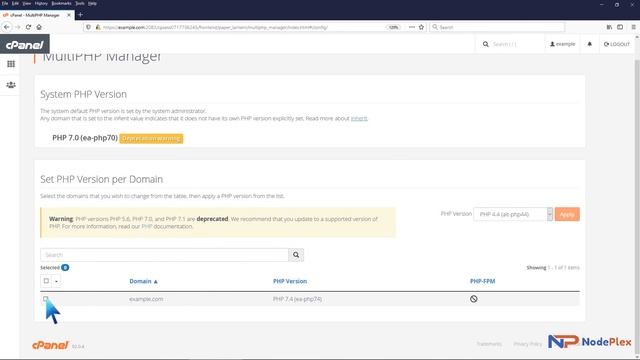The image size is (640, 360).
Task: Open the Firefox hamburger menu
Action: click(633, 27)
